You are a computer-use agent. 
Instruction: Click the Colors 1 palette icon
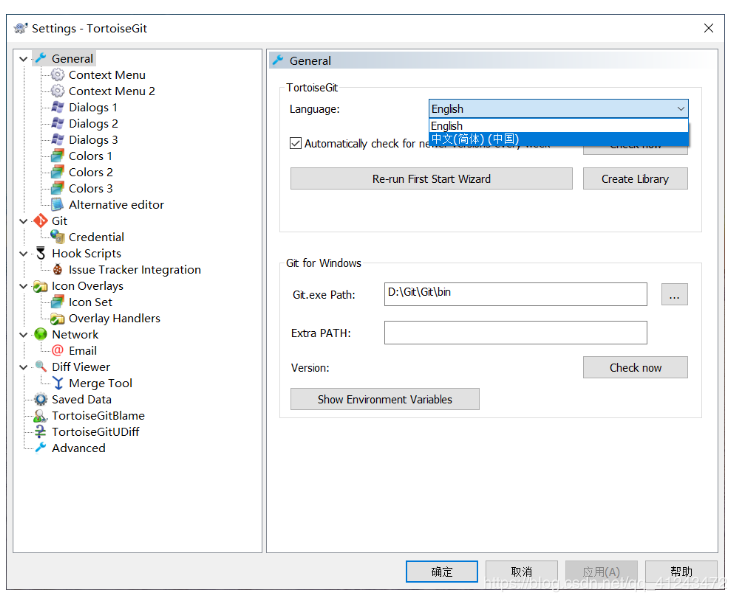click(x=57, y=156)
